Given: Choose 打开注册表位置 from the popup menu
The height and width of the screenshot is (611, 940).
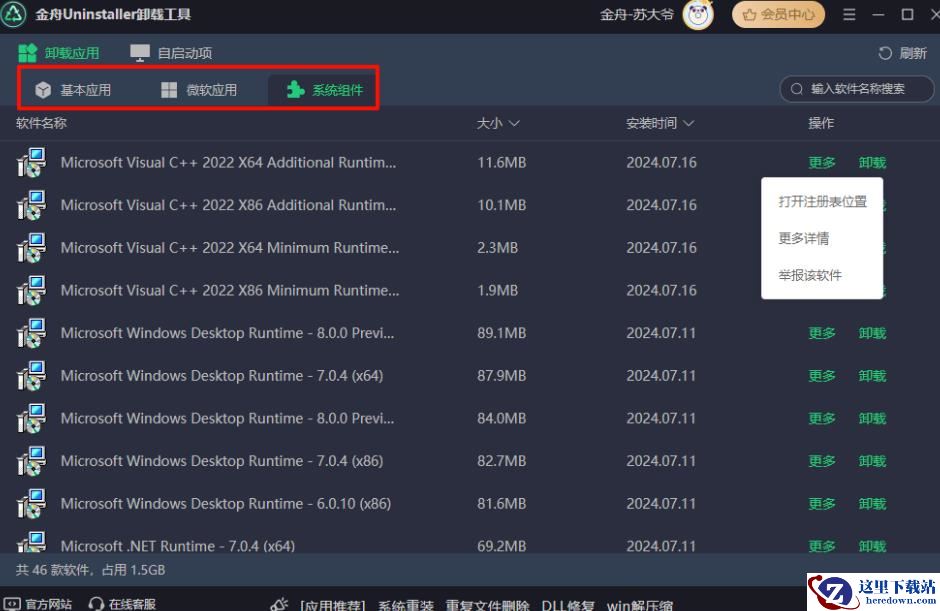Looking at the screenshot, I should (x=822, y=201).
